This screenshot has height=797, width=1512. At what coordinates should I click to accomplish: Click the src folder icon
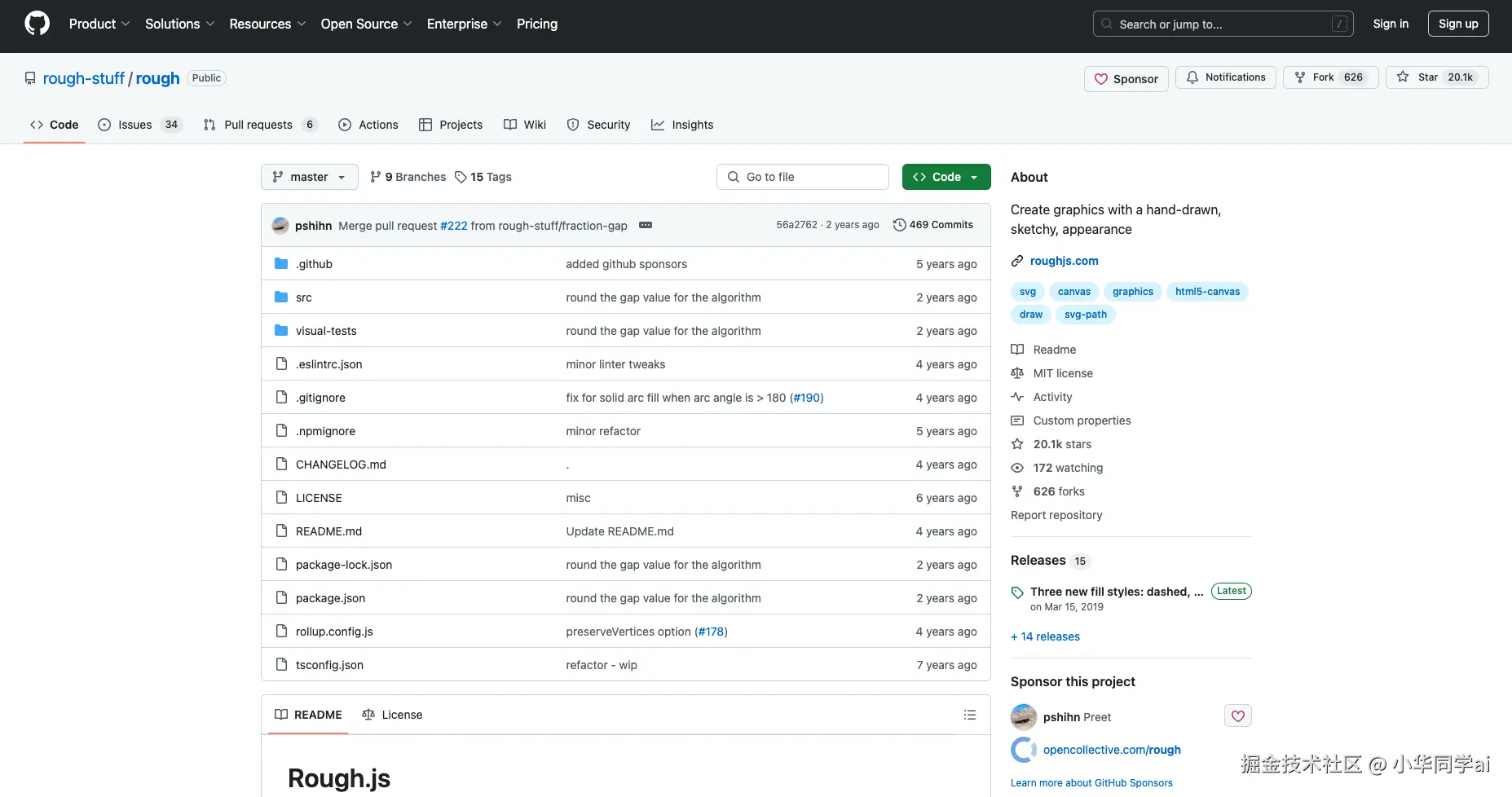click(x=281, y=297)
